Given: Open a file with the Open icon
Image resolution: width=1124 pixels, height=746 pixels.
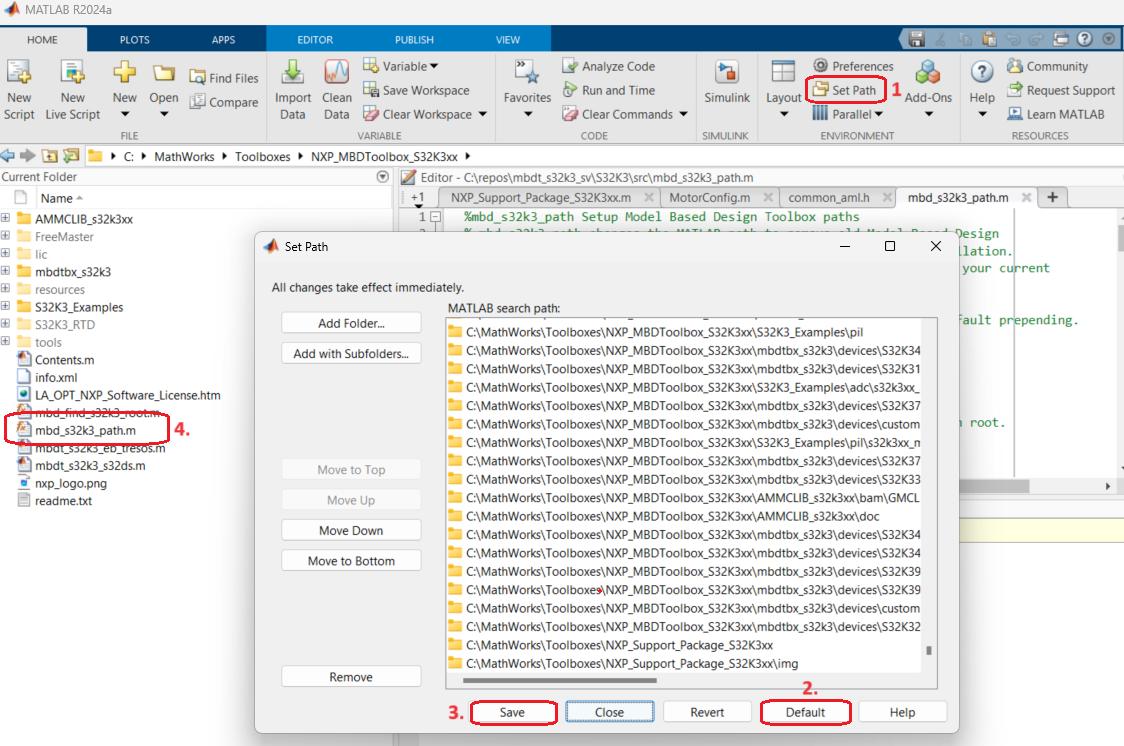Looking at the screenshot, I should pos(163,80).
